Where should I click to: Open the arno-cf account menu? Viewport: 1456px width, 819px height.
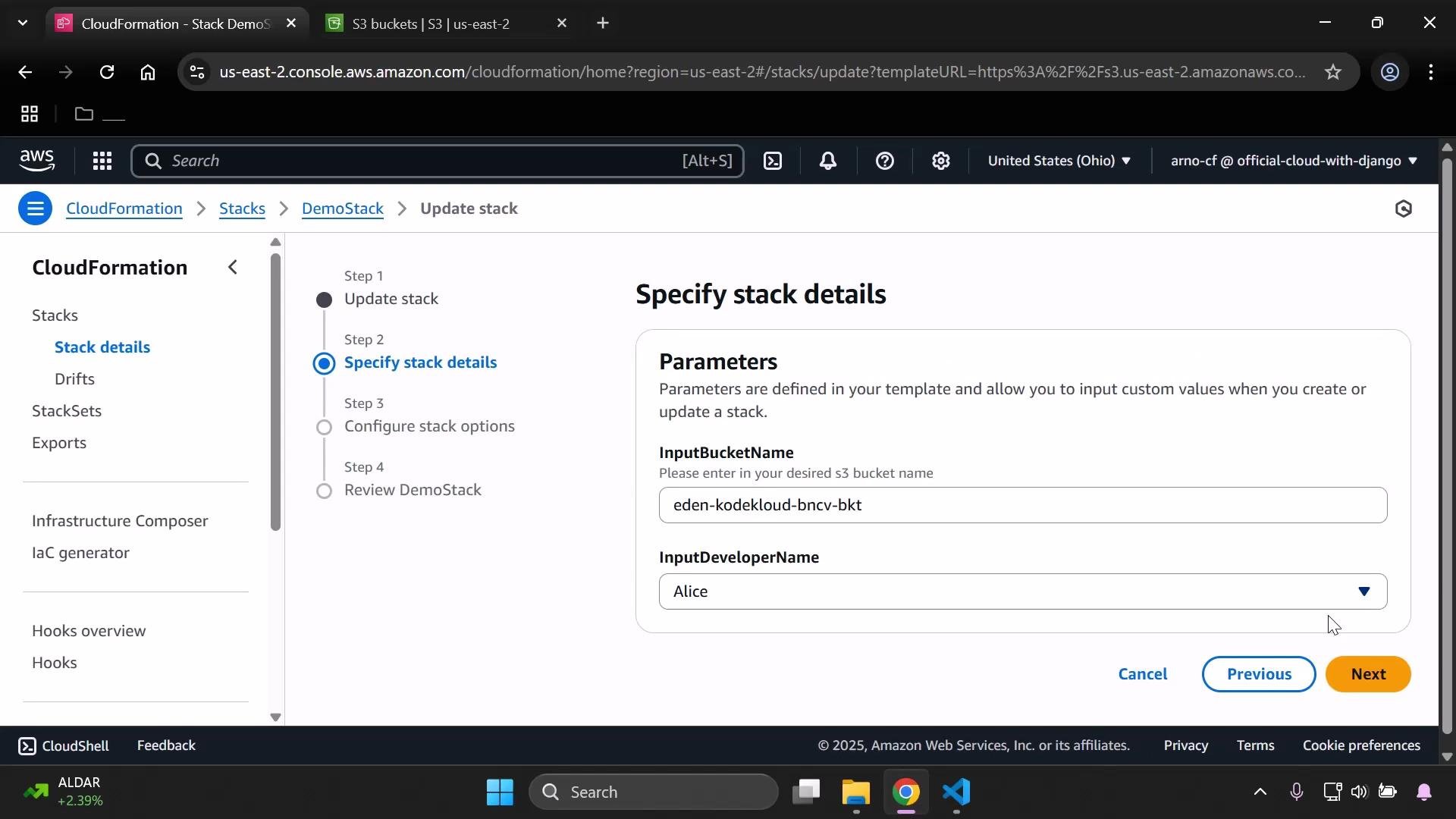[x=1294, y=161]
